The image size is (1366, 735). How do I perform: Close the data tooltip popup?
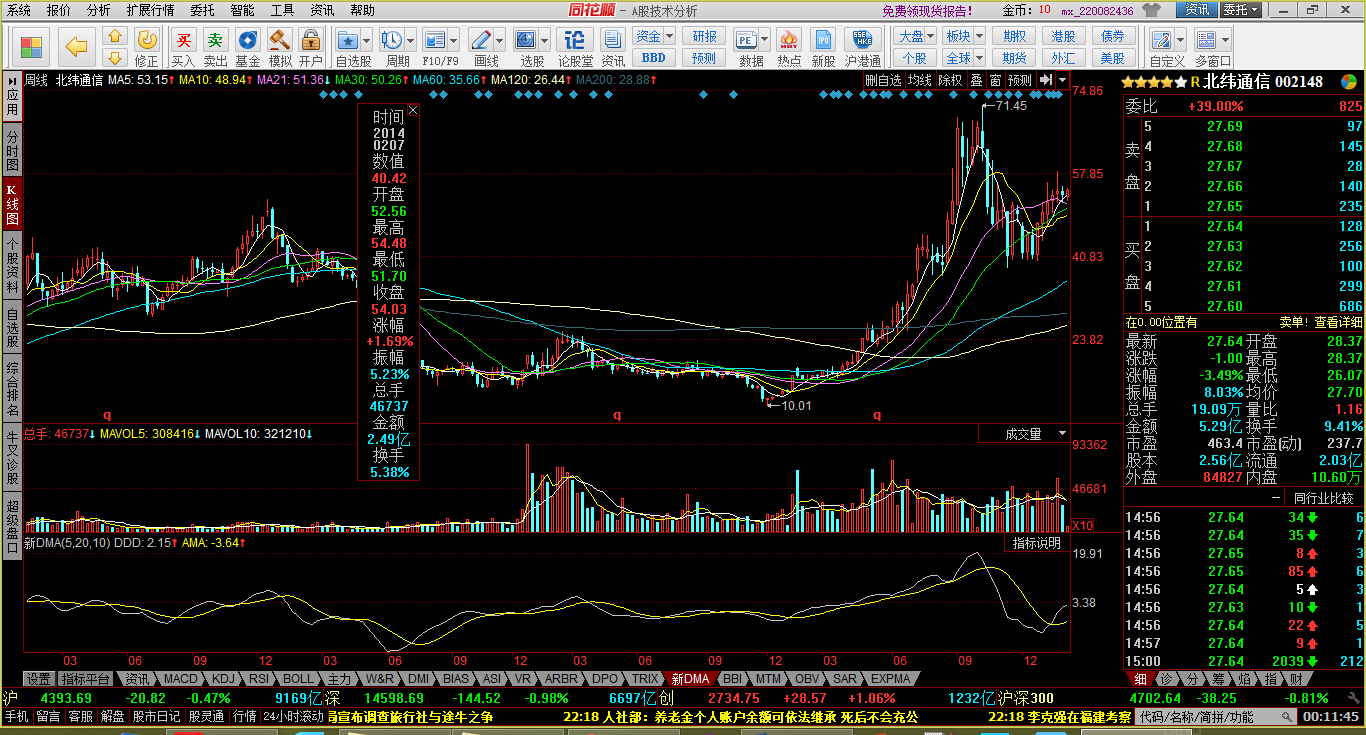click(413, 111)
